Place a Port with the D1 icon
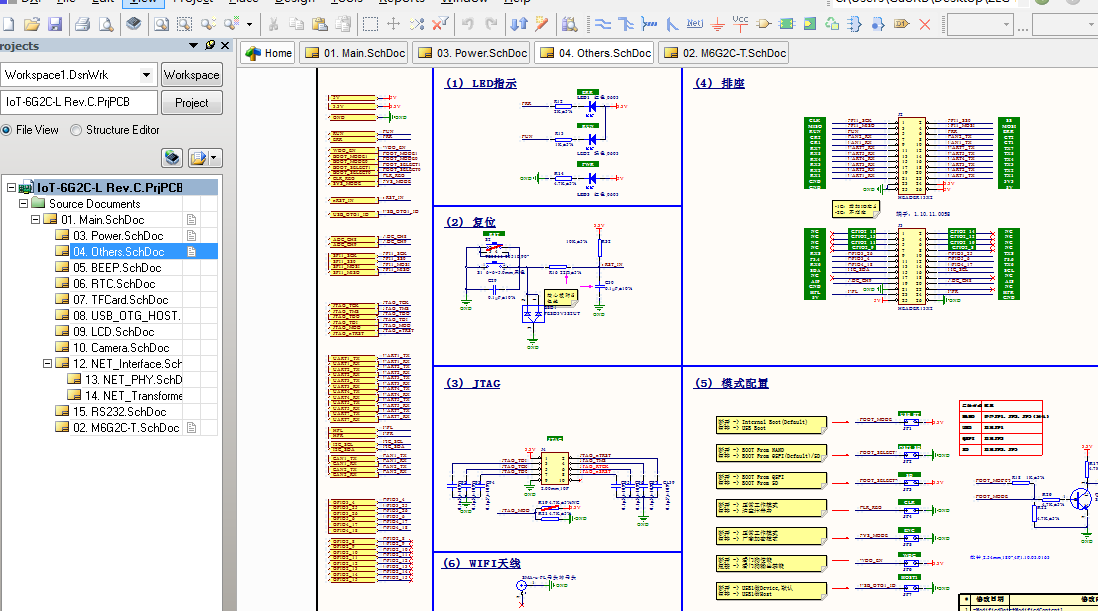The height and width of the screenshot is (611, 1098). 901,24
